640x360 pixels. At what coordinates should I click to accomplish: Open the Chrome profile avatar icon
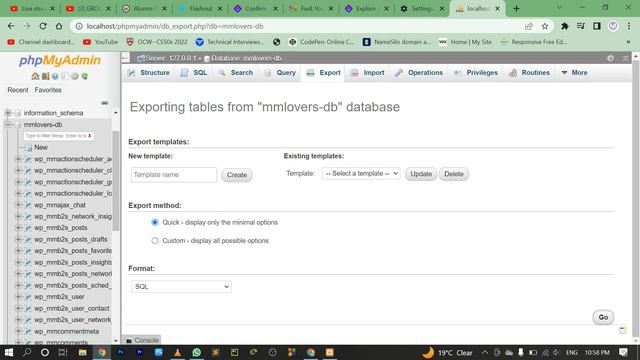[613, 26]
